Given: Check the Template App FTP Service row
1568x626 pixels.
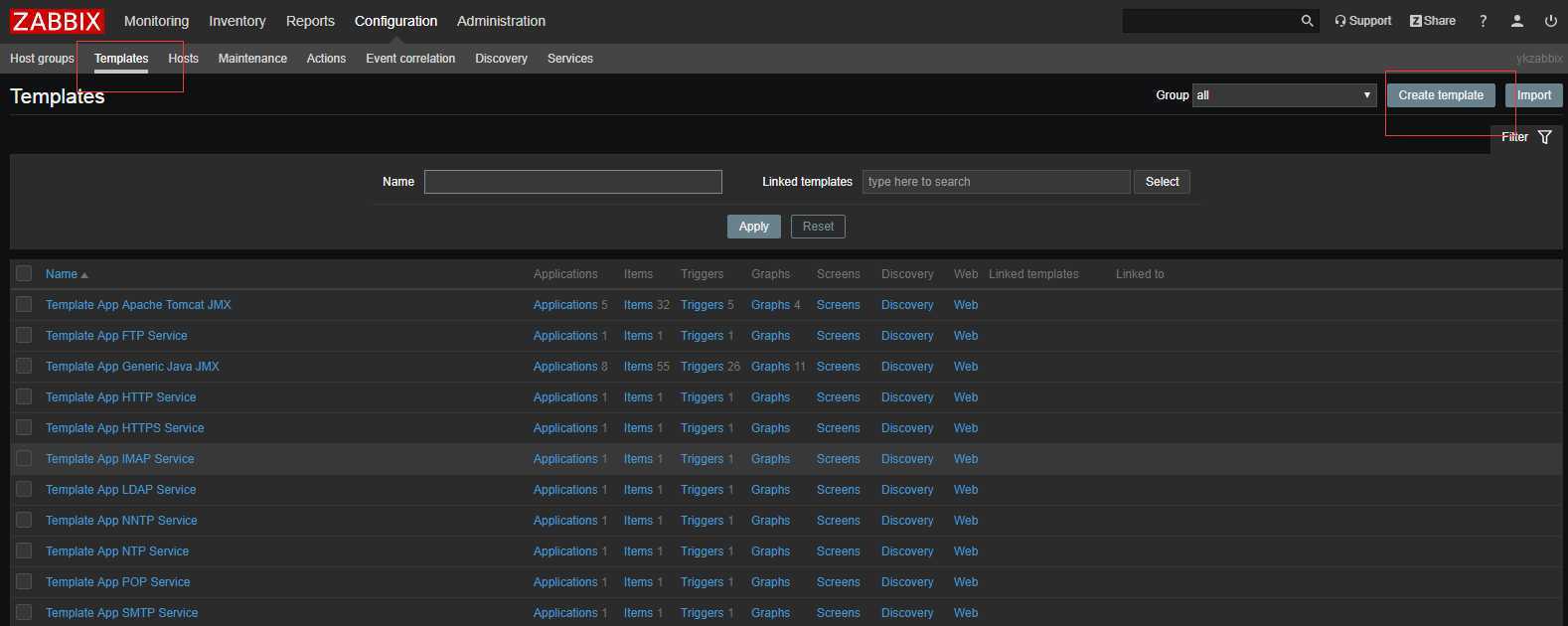Looking at the screenshot, I should click(x=24, y=335).
